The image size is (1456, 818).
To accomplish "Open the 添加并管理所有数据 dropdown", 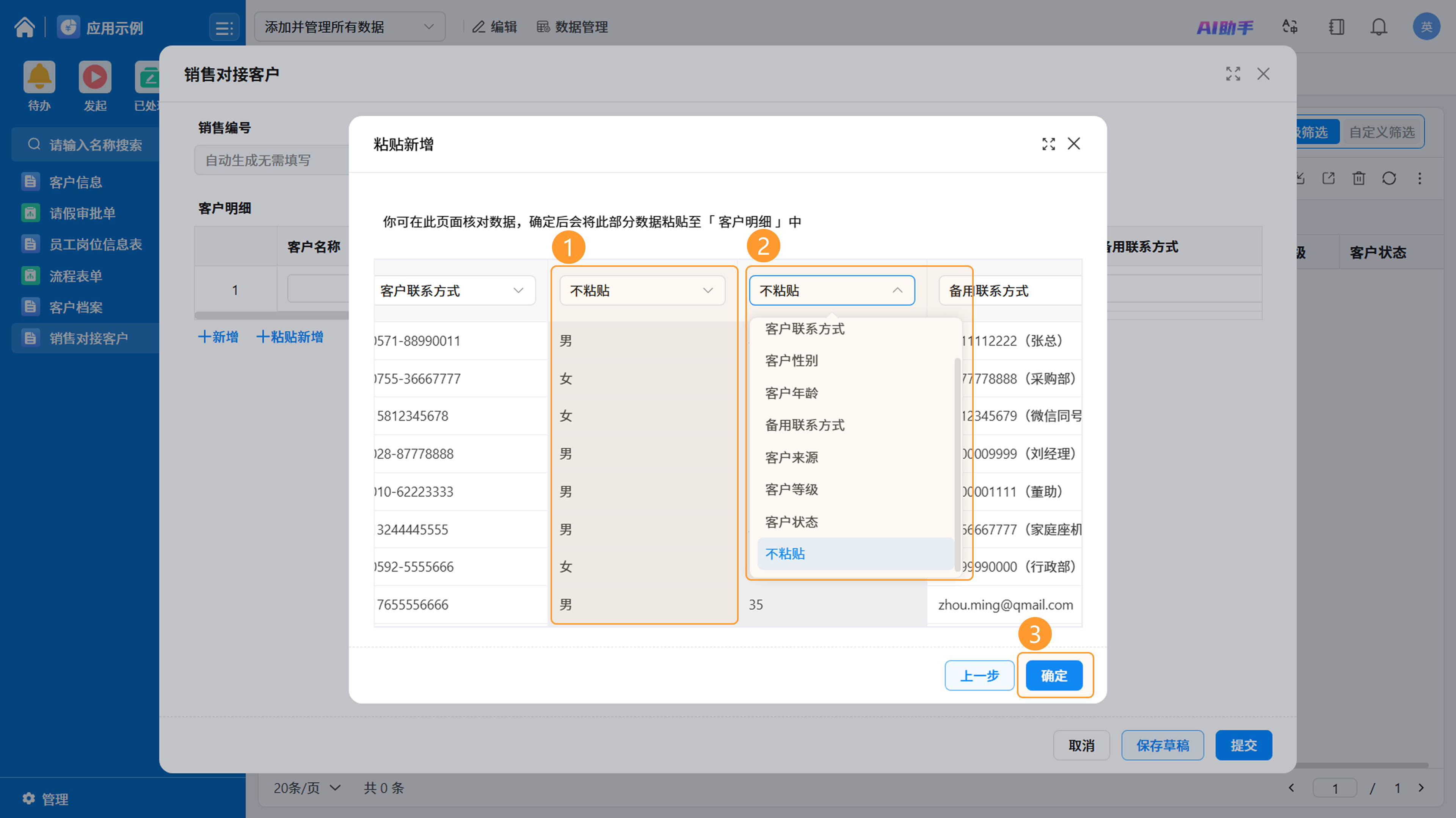I will point(349,27).
